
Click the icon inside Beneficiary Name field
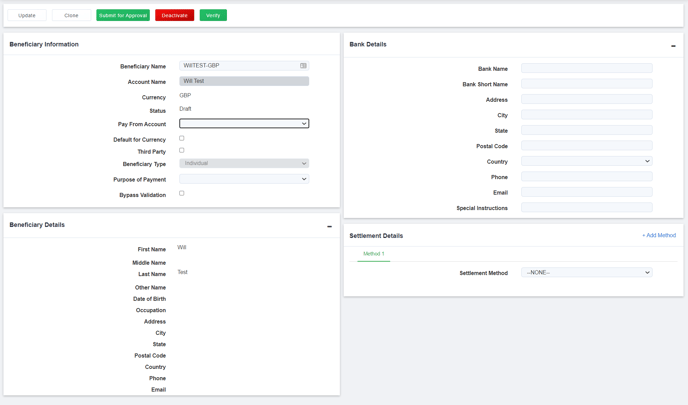tap(303, 66)
